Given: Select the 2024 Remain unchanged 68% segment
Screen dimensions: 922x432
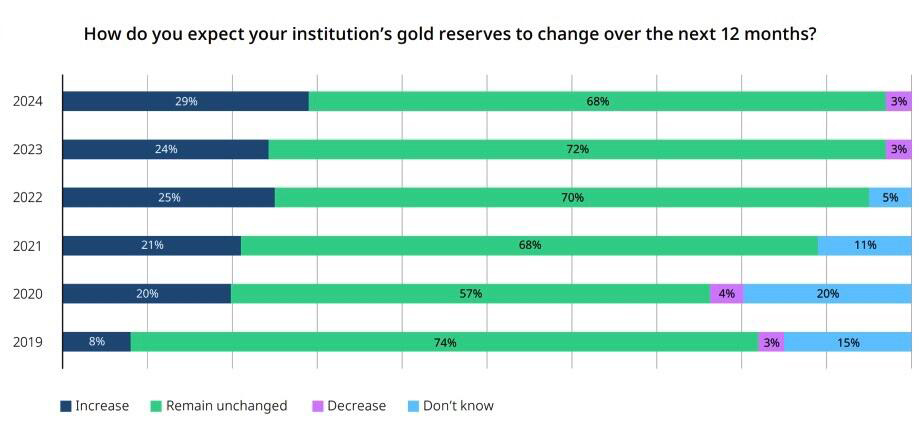Looking at the screenshot, I should 597,101.
